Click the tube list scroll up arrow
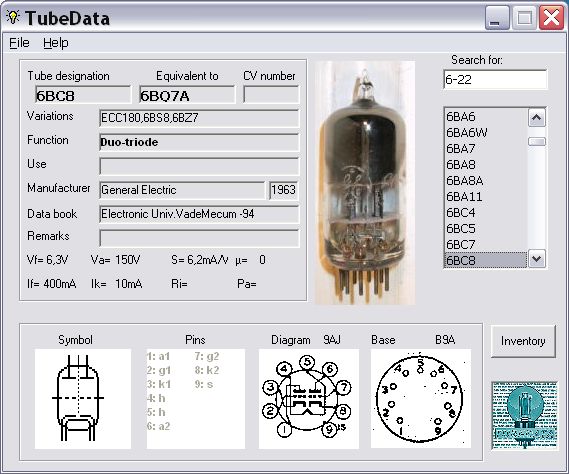Screen dimensions: 569x474 [x=537, y=118]
